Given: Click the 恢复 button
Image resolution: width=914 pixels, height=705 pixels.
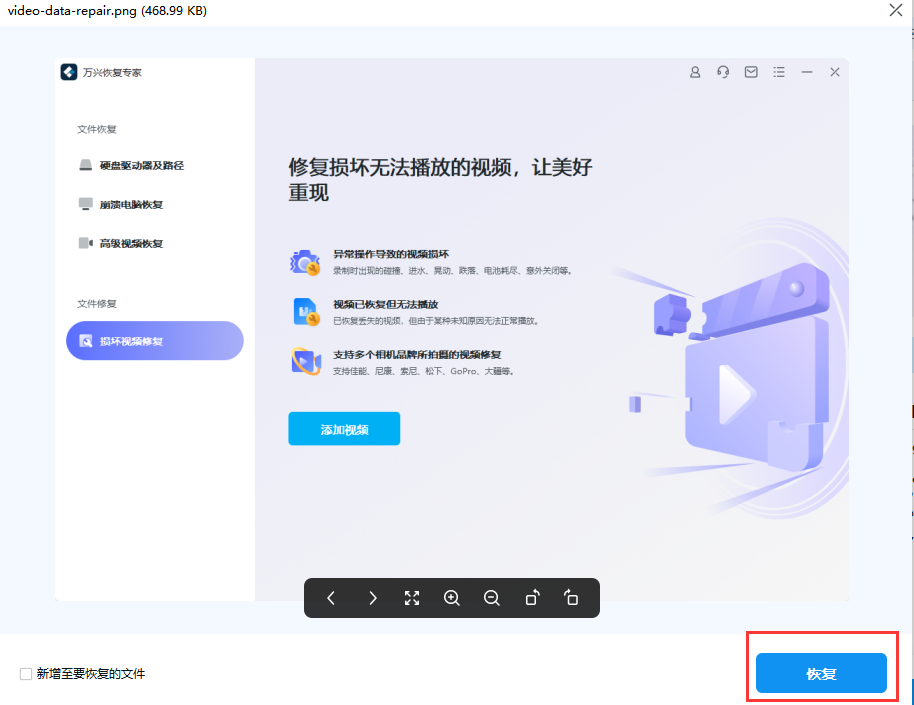Looking at the screenshot, I should pyautogui.click(x=822, y=673).
